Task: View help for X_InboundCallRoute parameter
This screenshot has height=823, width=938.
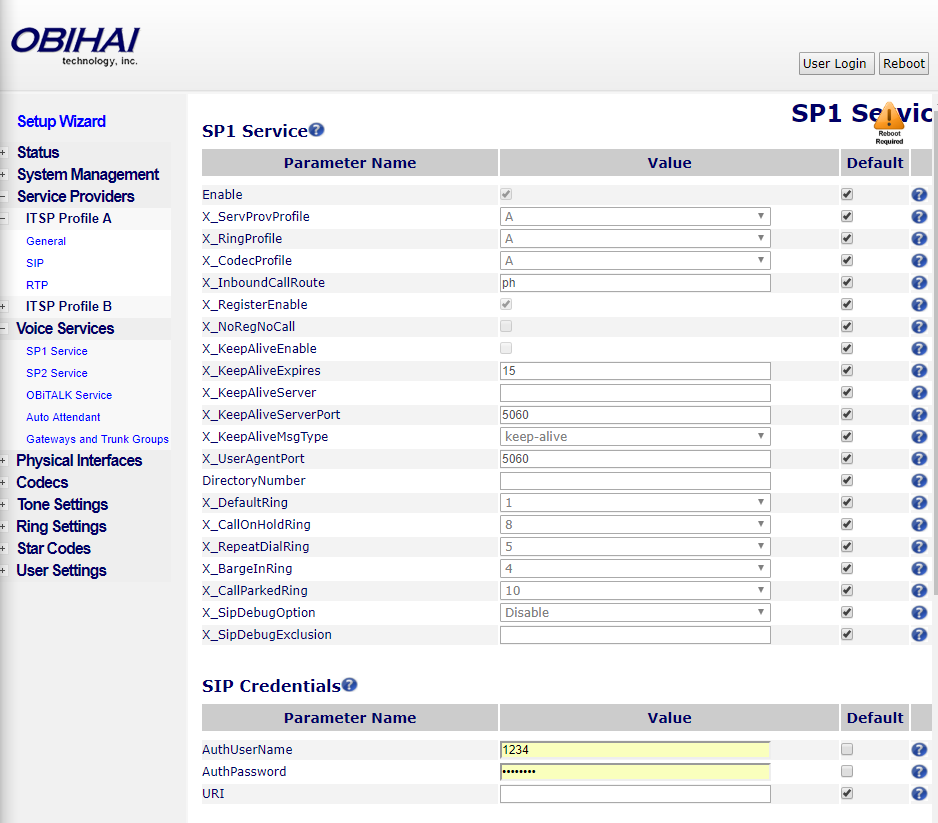Action: [919, 283]
